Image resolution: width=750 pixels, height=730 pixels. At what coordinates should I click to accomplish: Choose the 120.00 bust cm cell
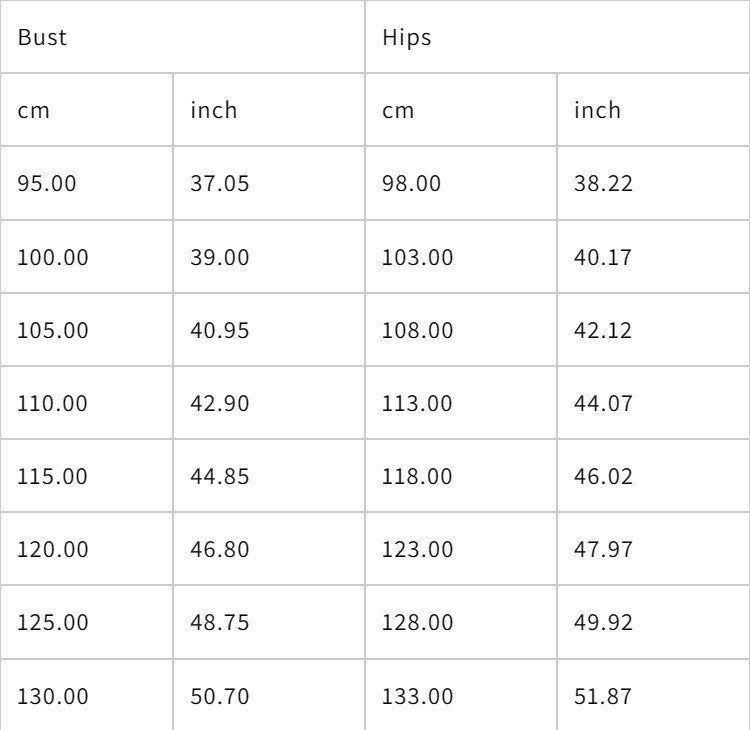point(52,549)
